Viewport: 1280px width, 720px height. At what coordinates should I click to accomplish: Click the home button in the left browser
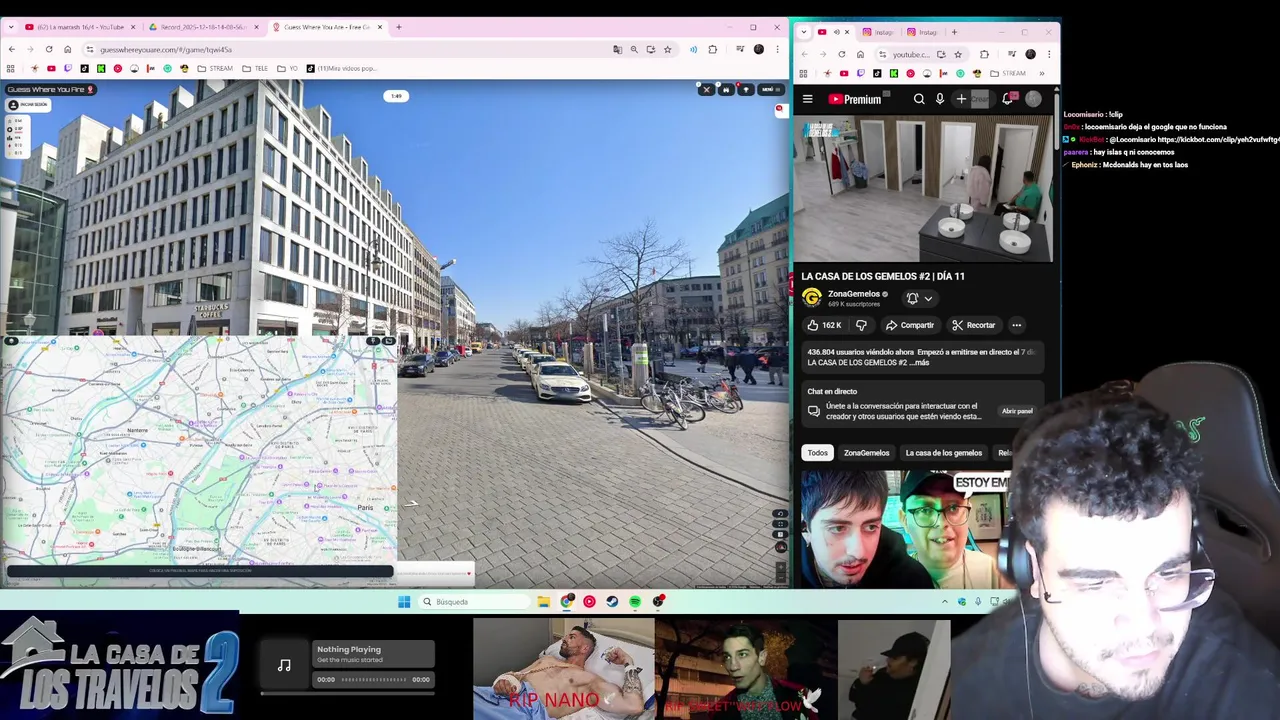(x=68, y=49)
